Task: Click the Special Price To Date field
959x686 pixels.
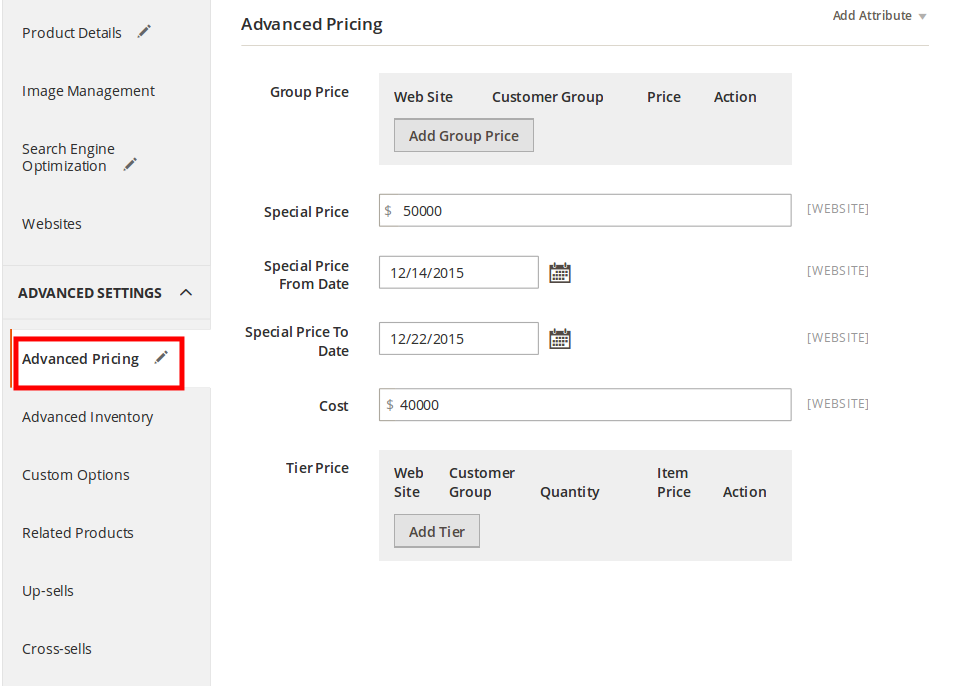Action: click(459, 339)
